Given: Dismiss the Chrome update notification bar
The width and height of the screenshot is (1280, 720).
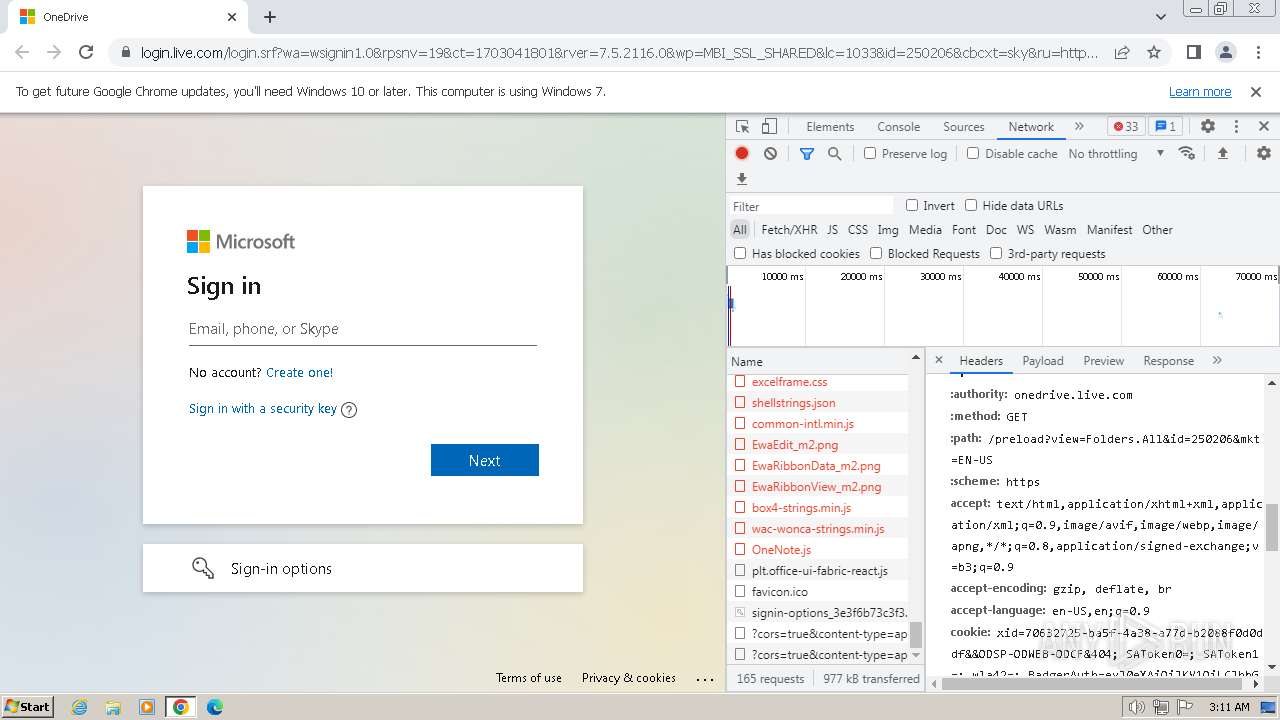Looking at the screenshot, I should pyautogui.click(x=1256, y=91).
